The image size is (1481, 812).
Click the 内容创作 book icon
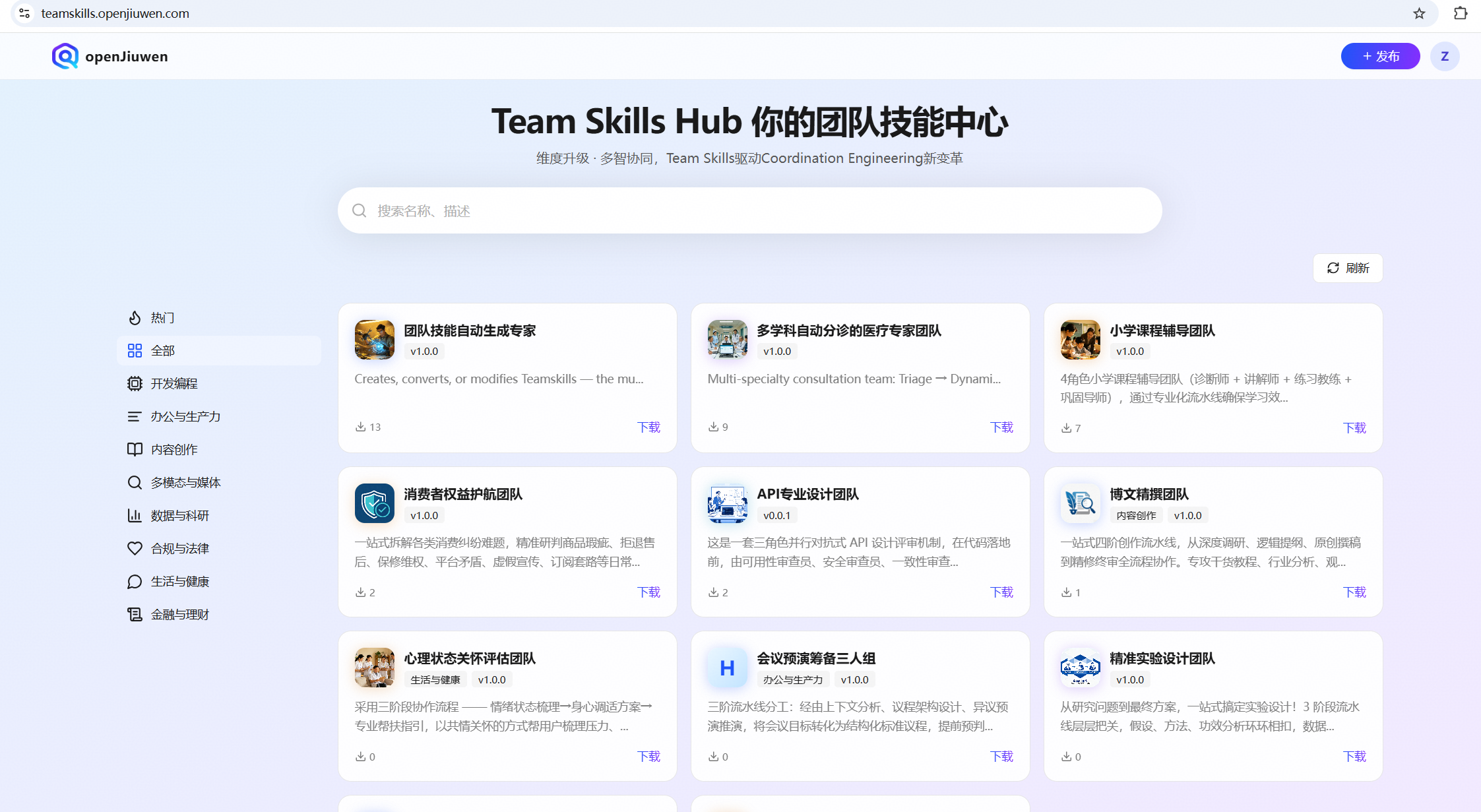pyautogui.click(x=135, y=449)
